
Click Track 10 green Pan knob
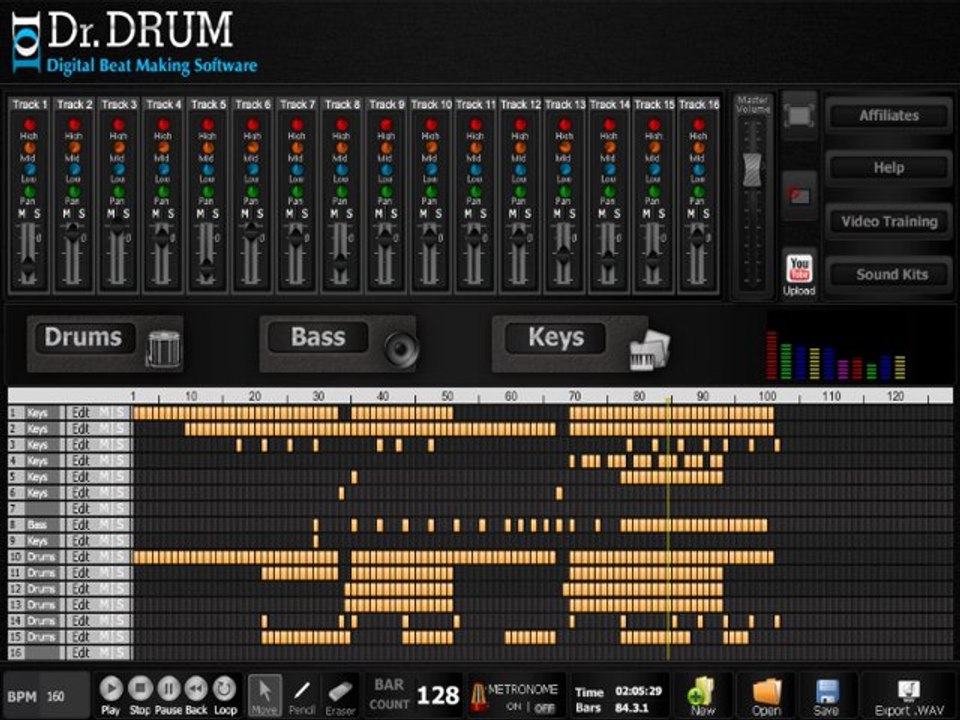point(430,192)
